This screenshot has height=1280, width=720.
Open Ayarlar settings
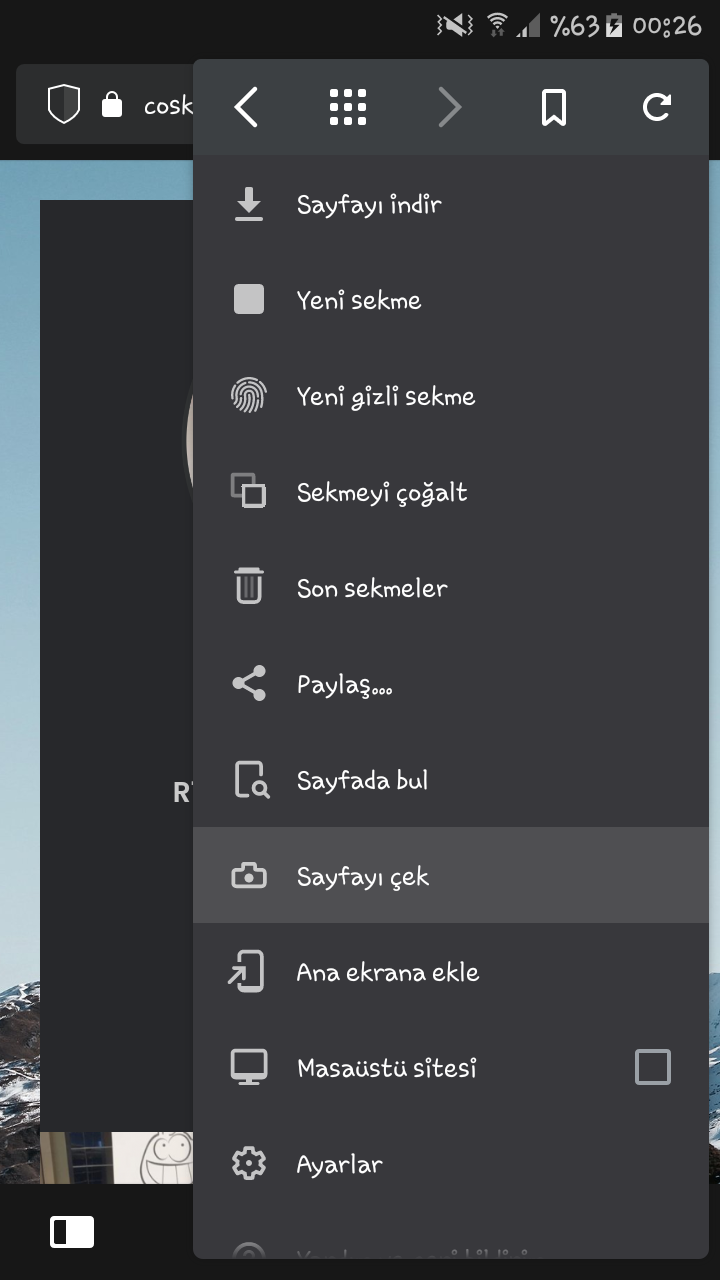coord(451,1165)
